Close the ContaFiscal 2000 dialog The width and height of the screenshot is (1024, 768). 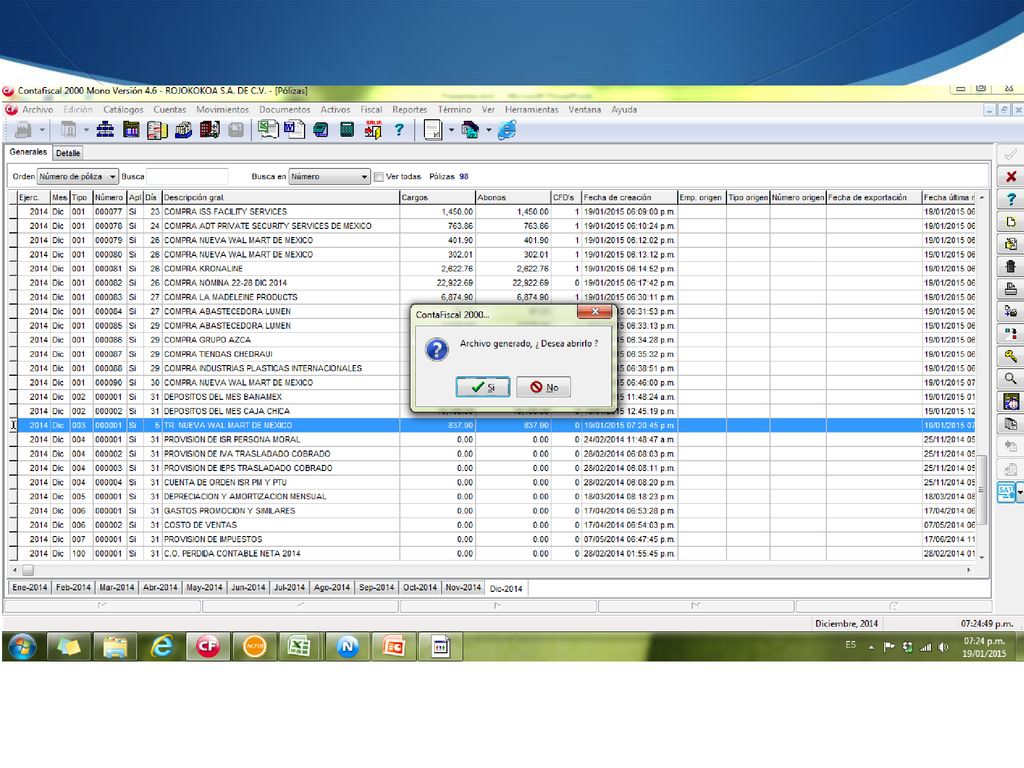pos(594,312)
